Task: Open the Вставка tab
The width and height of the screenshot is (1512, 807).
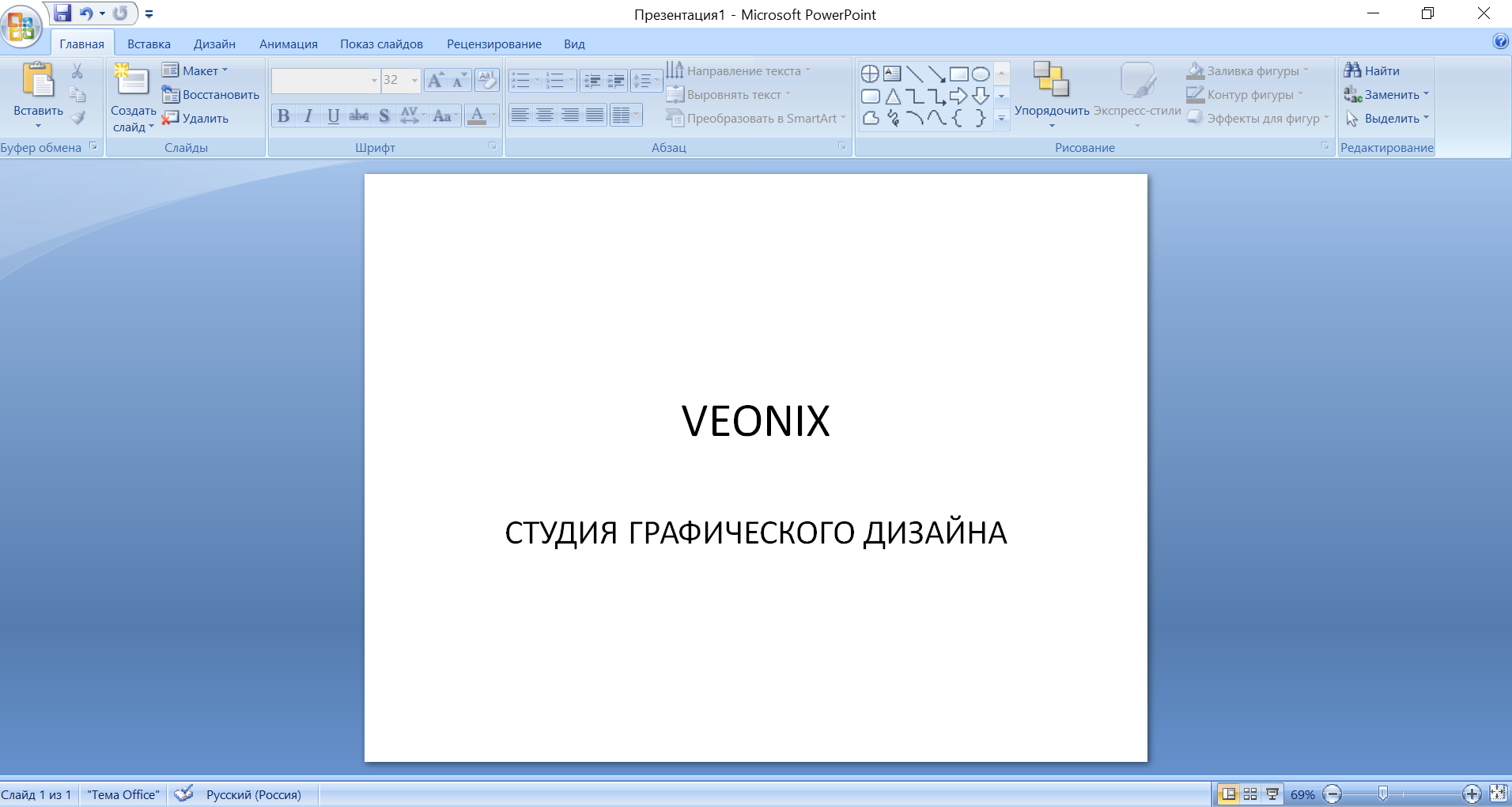Action: 149,44
